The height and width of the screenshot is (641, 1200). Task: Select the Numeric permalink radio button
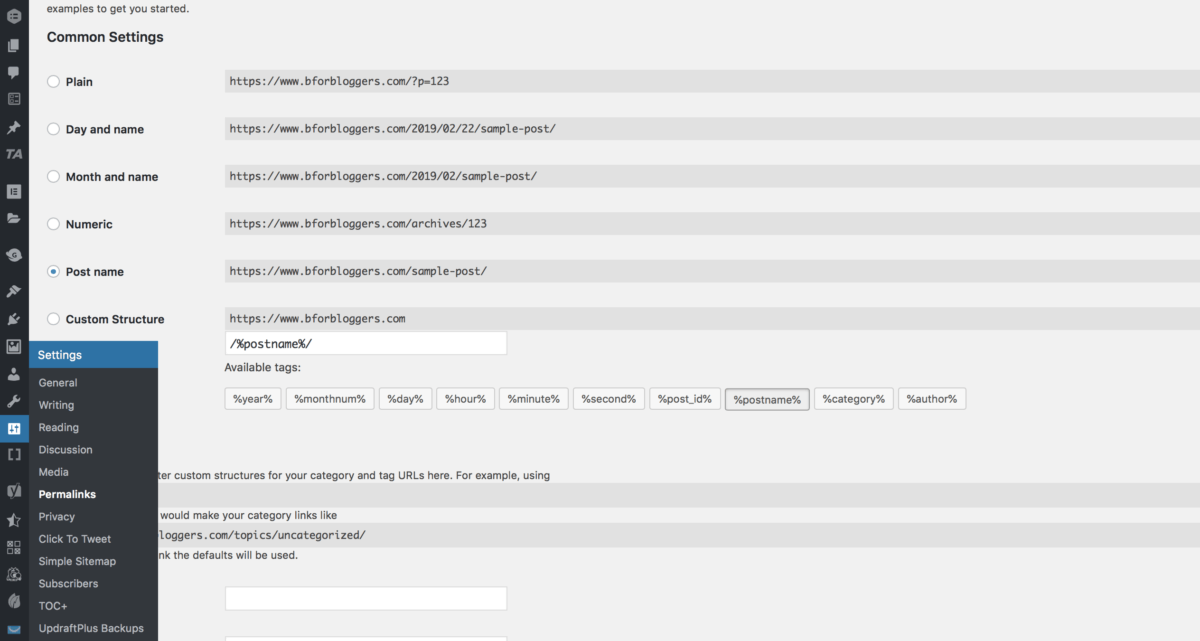point(54,224)
